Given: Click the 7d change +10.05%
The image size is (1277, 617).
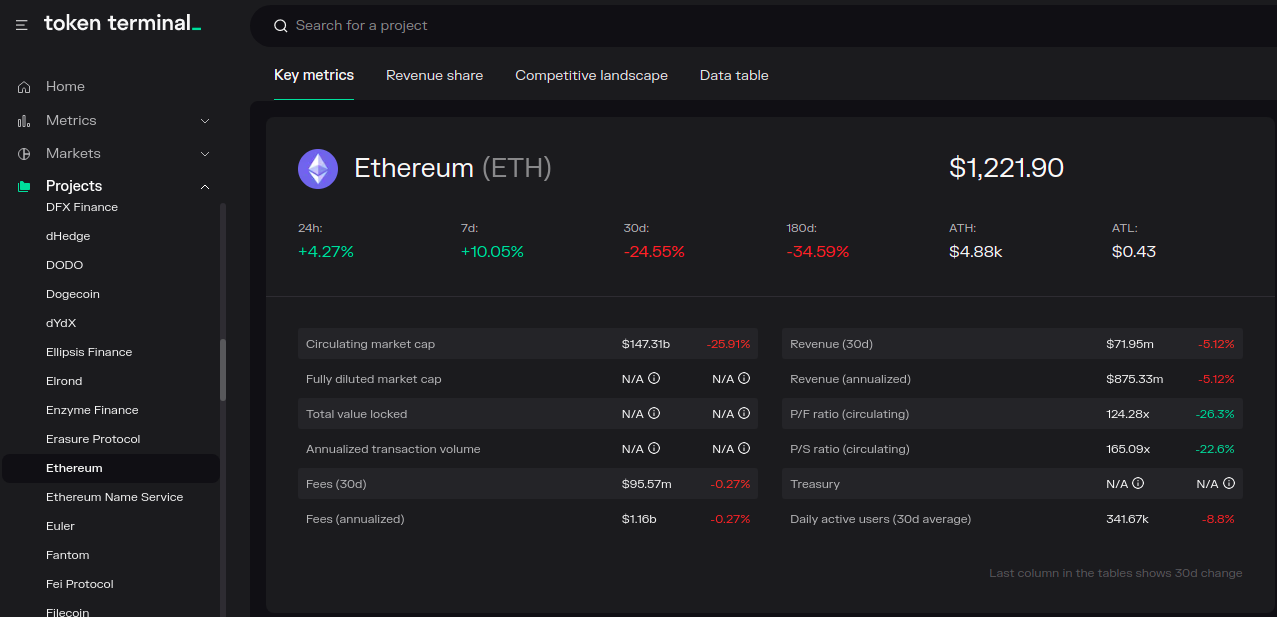Looking at the screenshot, I should 492,252.
